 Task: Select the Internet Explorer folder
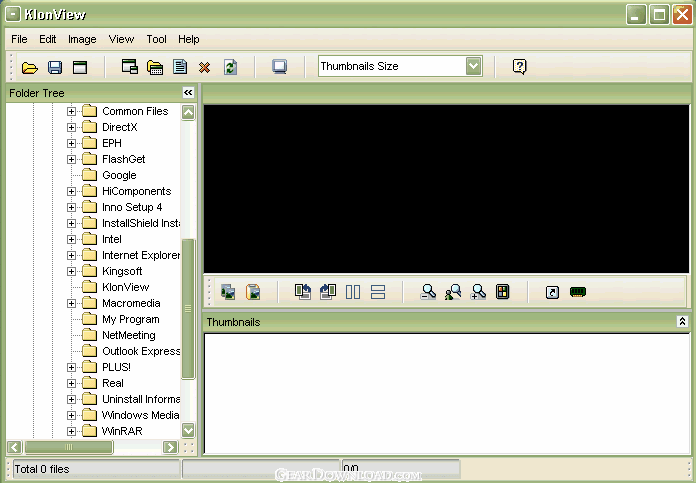(141, 255)
